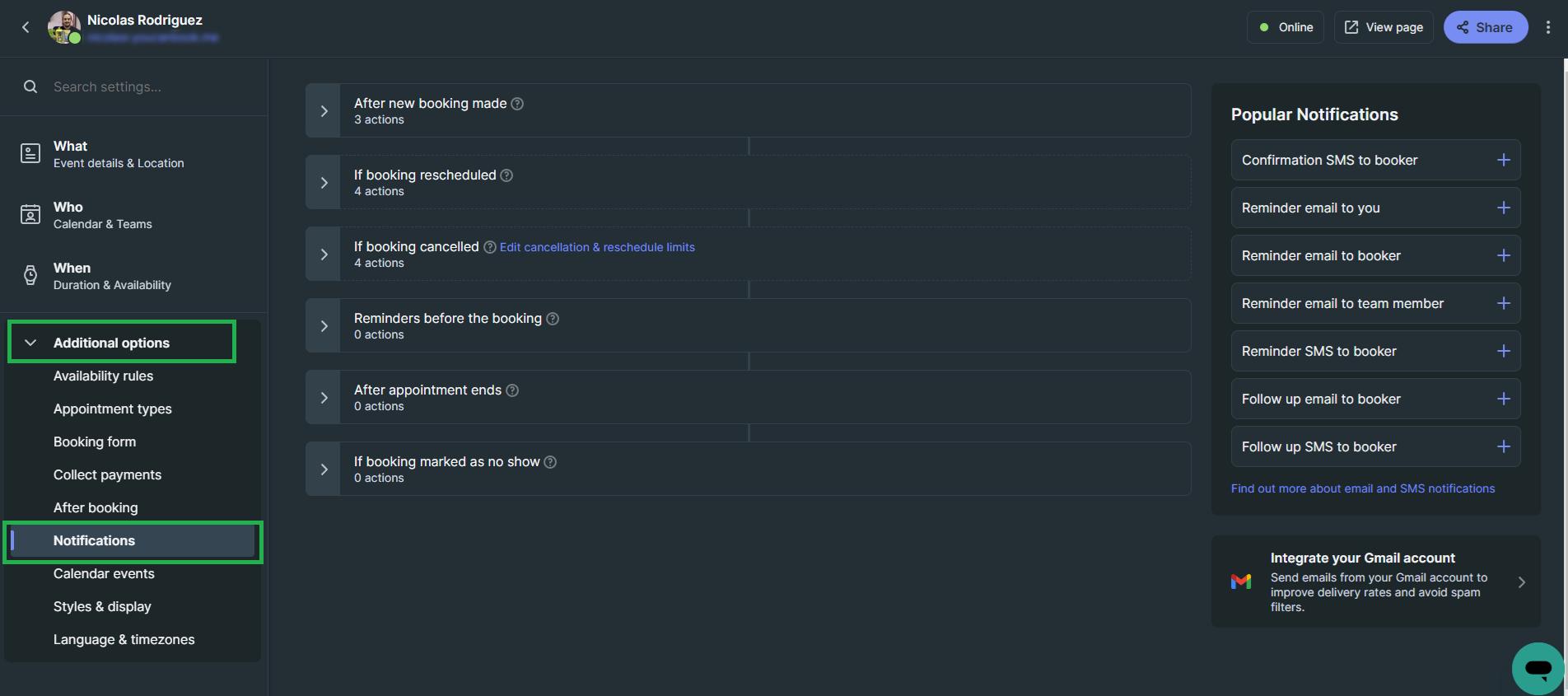This screenshot has height=696, width=1568.
Task: Open the Booking form settings
Action: (x=95, y=441)
